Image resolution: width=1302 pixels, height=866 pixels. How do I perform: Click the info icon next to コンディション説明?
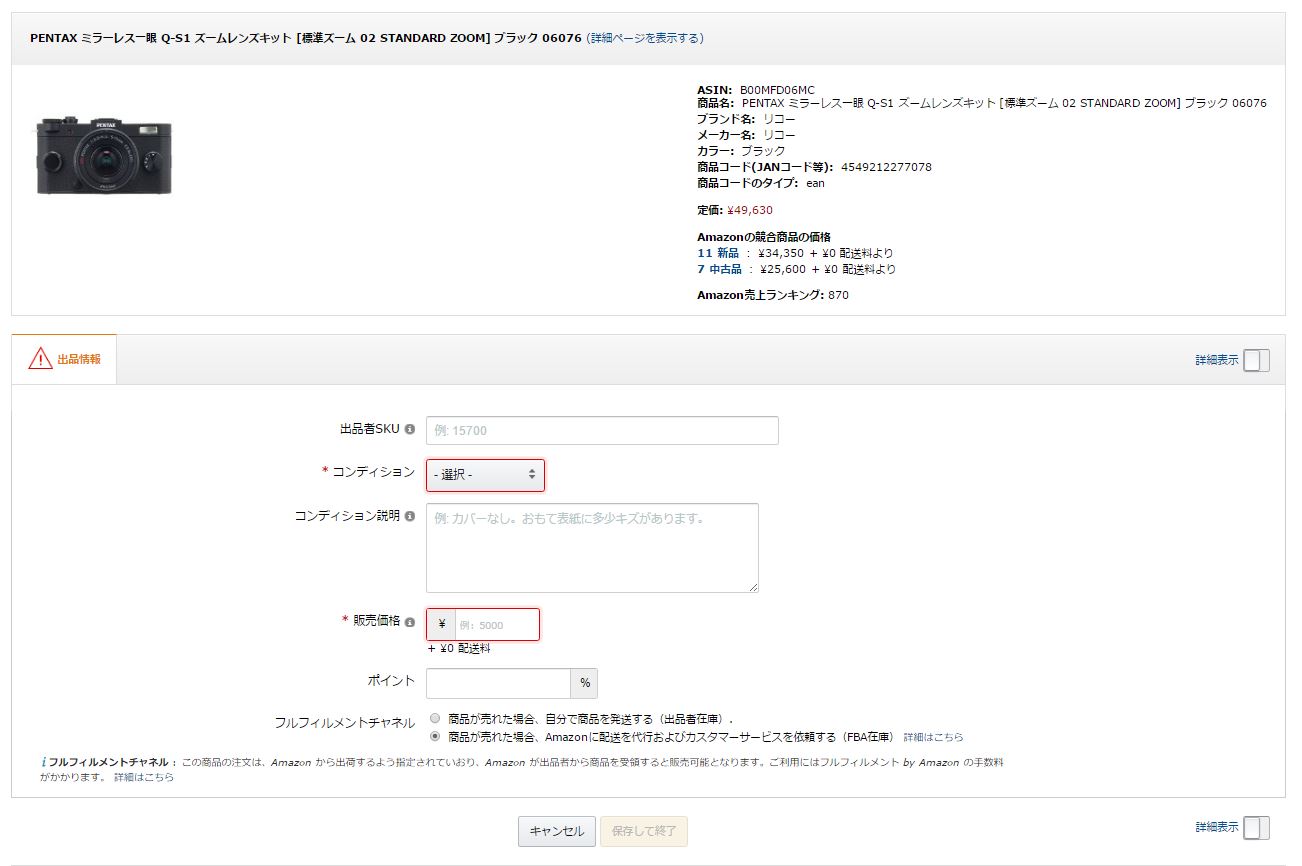point(410,517)
